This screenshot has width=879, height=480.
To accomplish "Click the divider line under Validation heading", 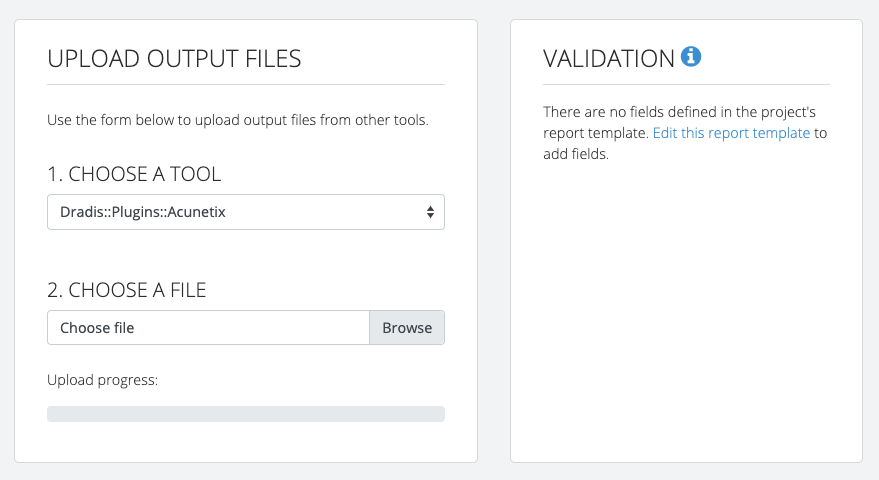I will point(686,85).
